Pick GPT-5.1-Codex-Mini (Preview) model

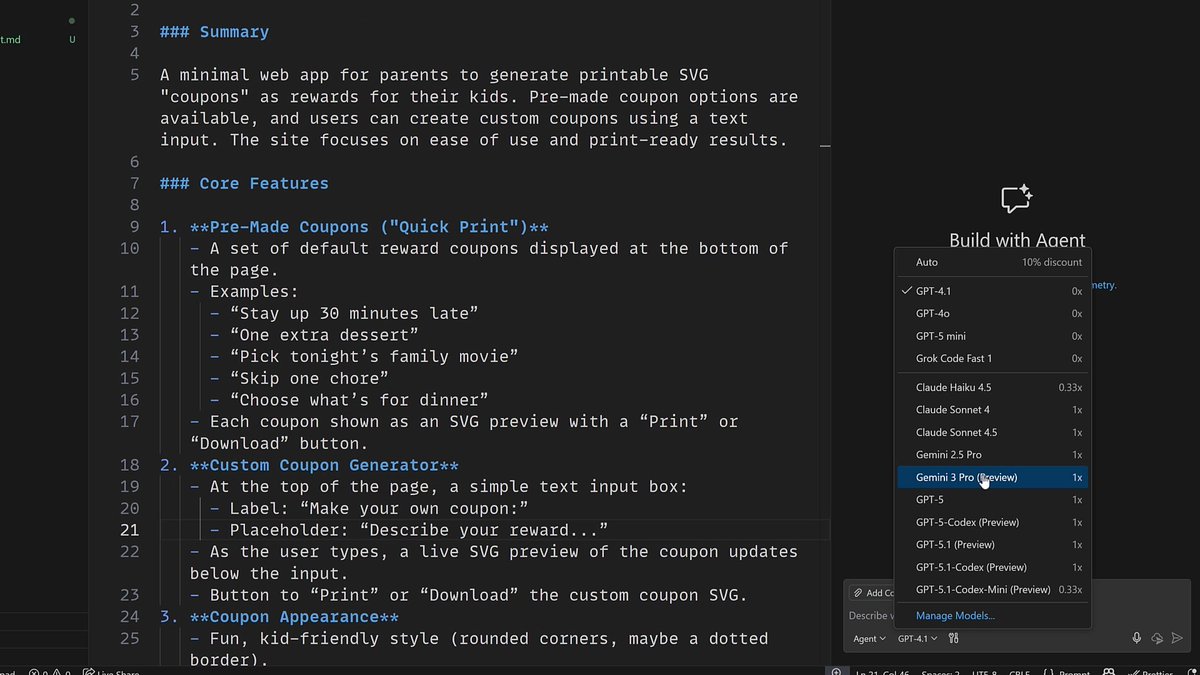(x=992, y=590)
